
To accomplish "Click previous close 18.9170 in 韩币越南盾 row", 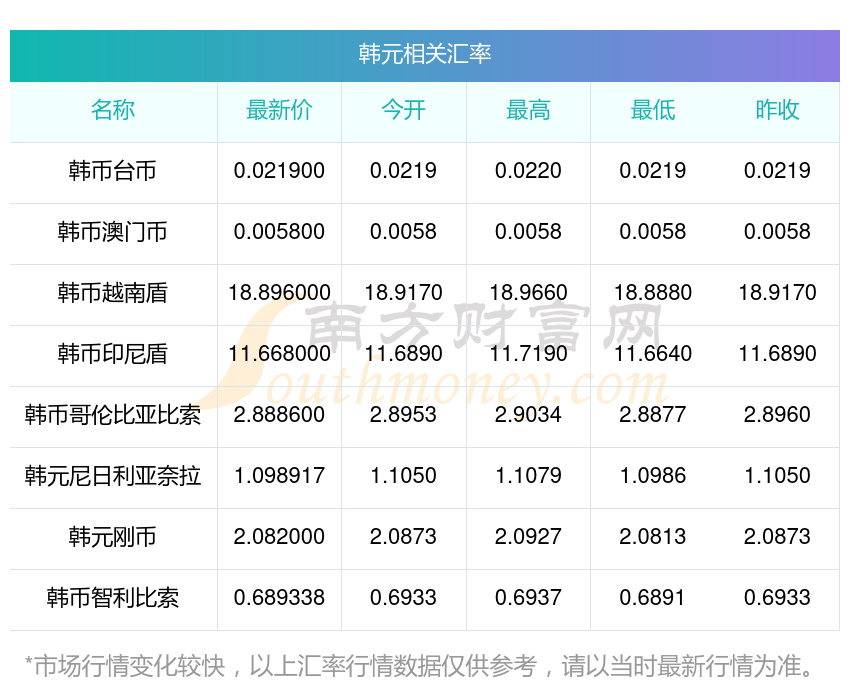I will [x=777, y=293].
